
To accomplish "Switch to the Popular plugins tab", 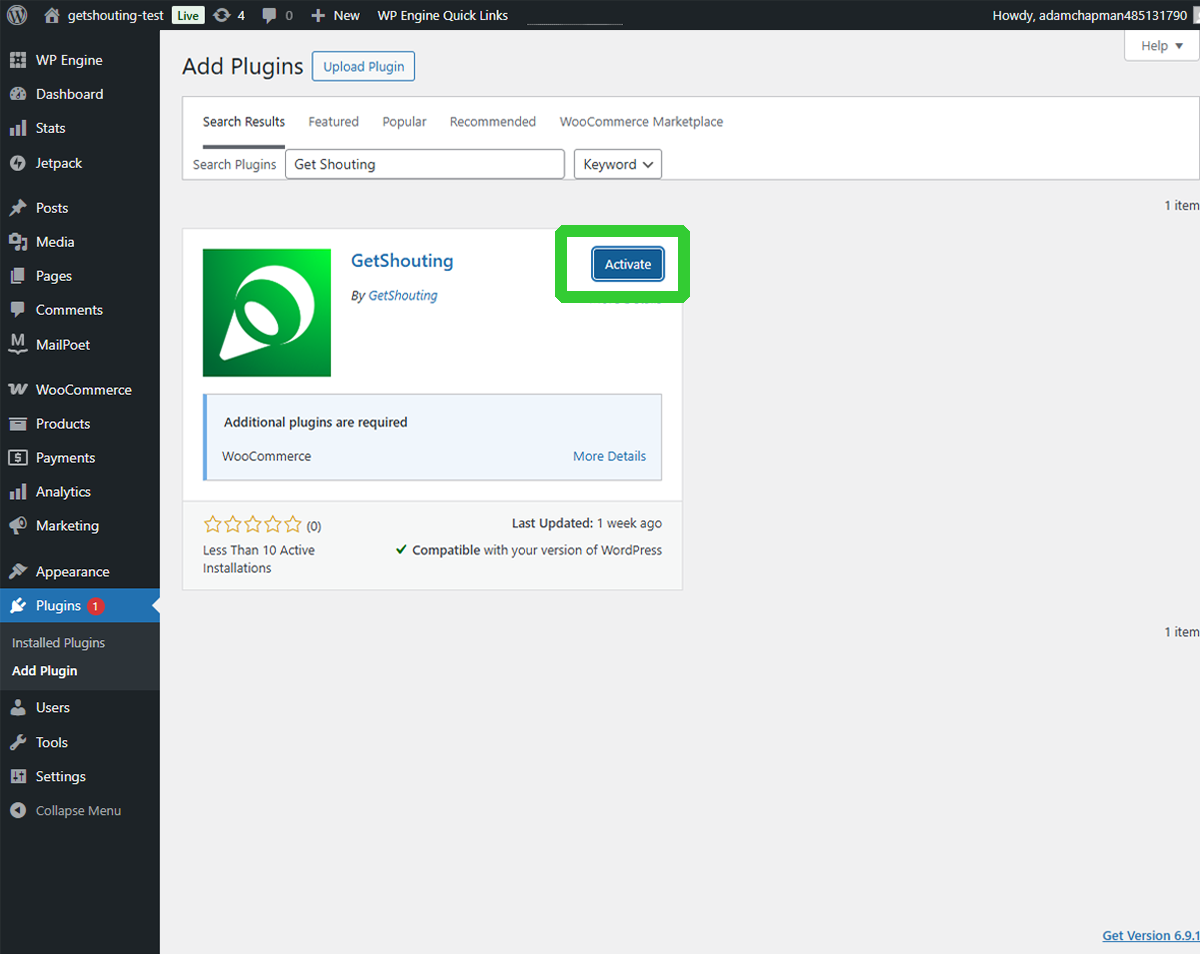I will tap(404, 121).
